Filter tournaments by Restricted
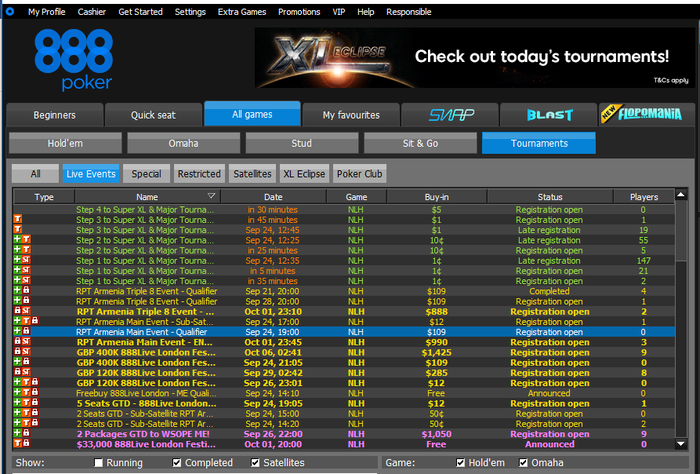Screen dimensions: 700x474 coord(199,174)
